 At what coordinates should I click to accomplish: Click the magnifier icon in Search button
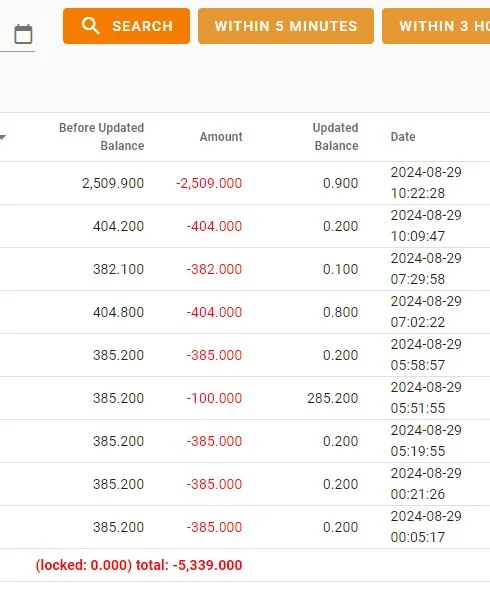click(x=90, y=26)
